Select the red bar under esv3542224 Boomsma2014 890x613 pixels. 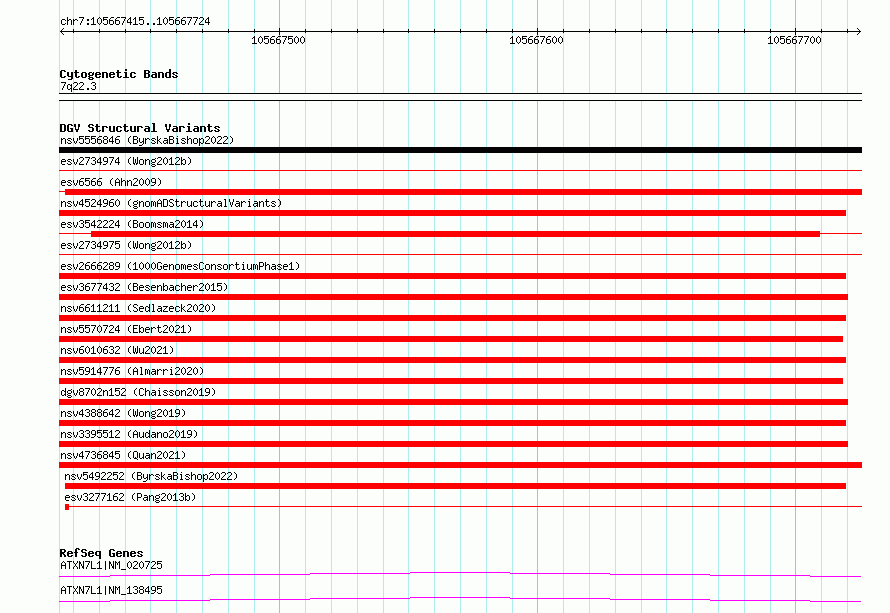coord(455,234)
